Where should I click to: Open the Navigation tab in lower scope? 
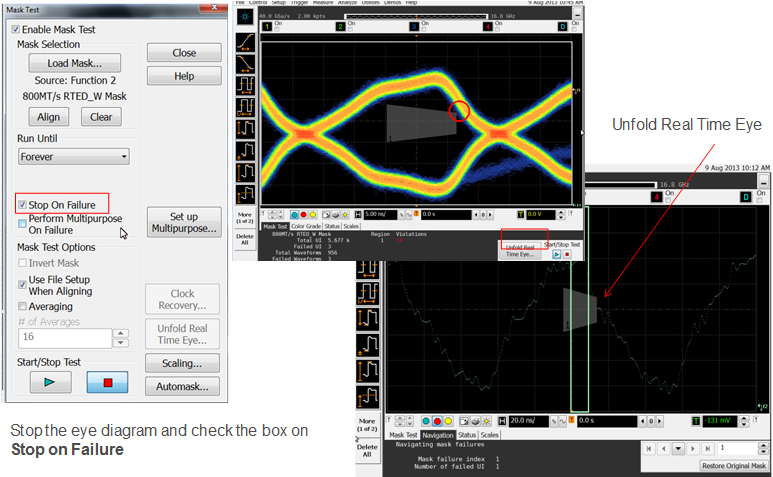click(438, 435)
